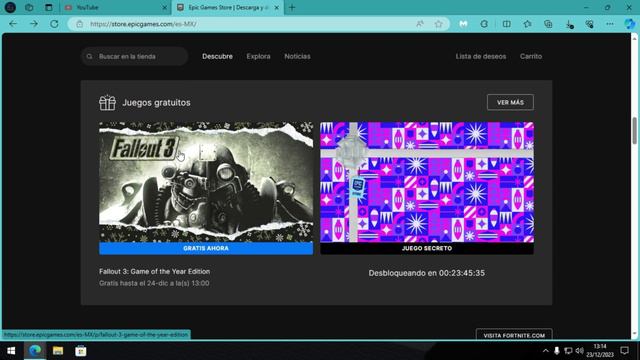
Task: Open the extensions icon next to M
Action: [484, 24]
